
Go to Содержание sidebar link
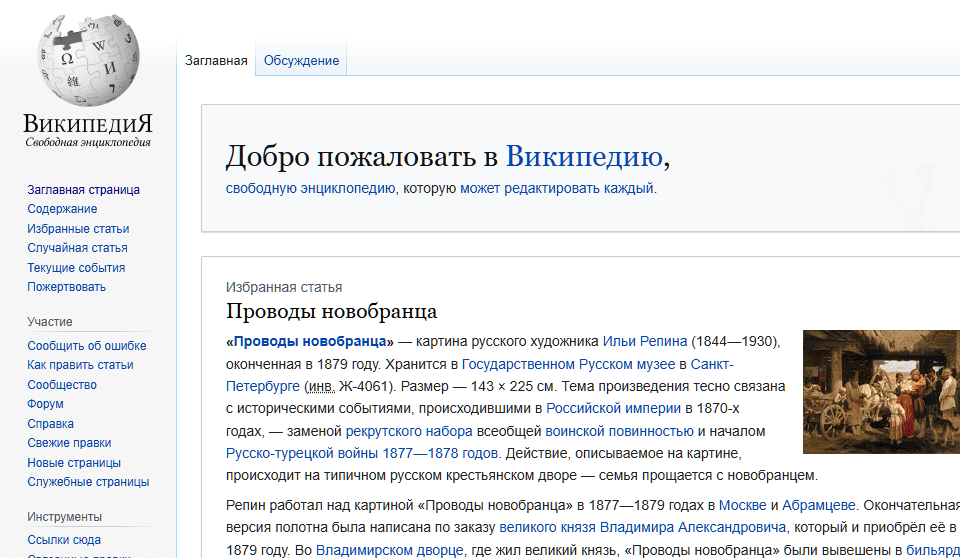[x=62, y=209]
